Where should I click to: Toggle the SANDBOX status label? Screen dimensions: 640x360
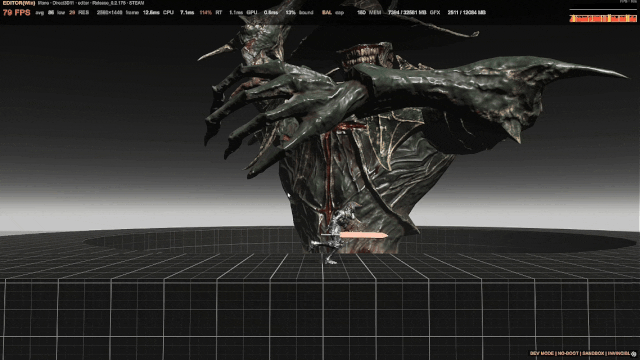[x=593, y=353]
